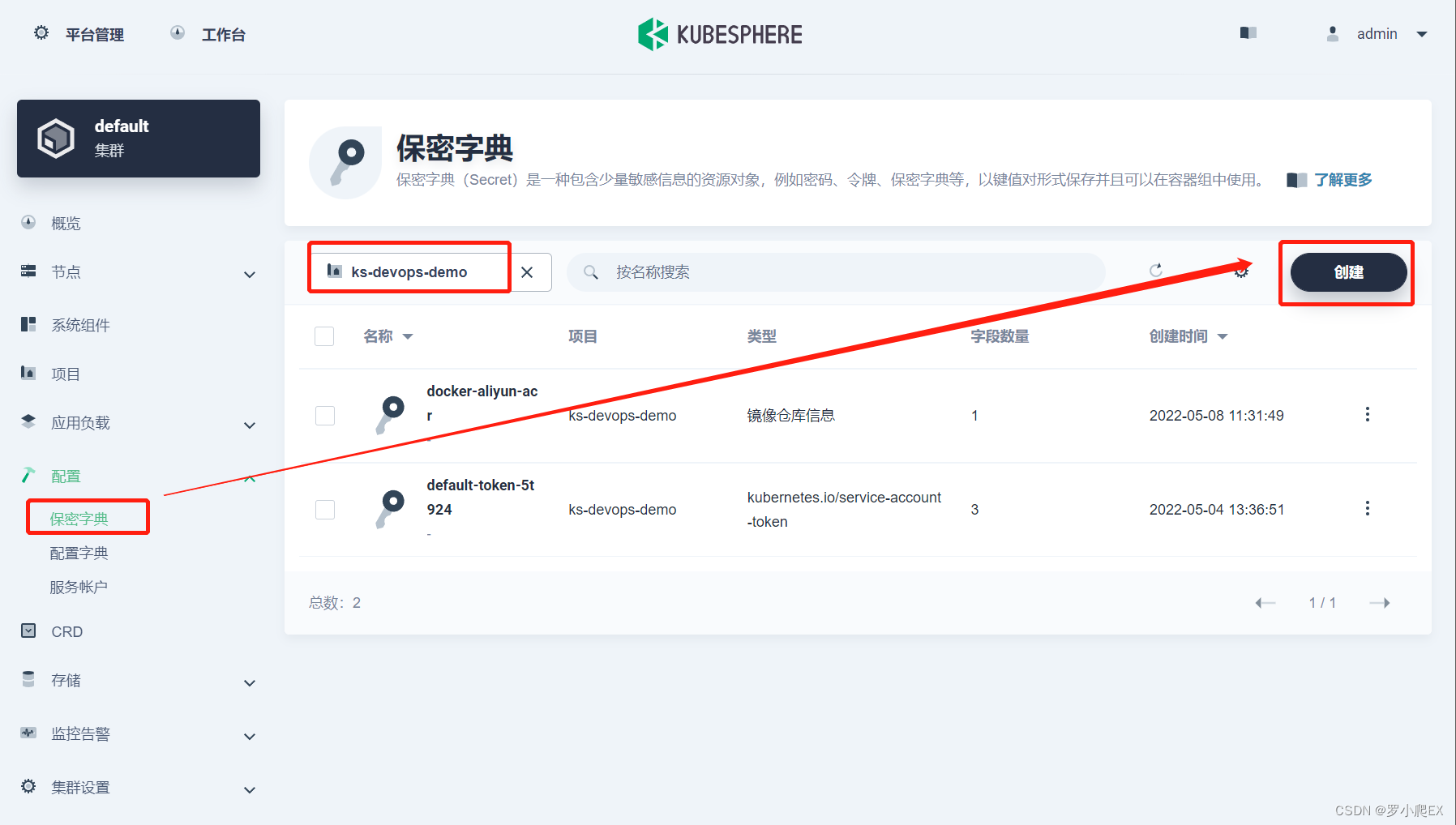This screenshot has height=825, width=1456.
Task: Open the kebab menu for default-token-5t924
Action: (x=1368, y=508)
